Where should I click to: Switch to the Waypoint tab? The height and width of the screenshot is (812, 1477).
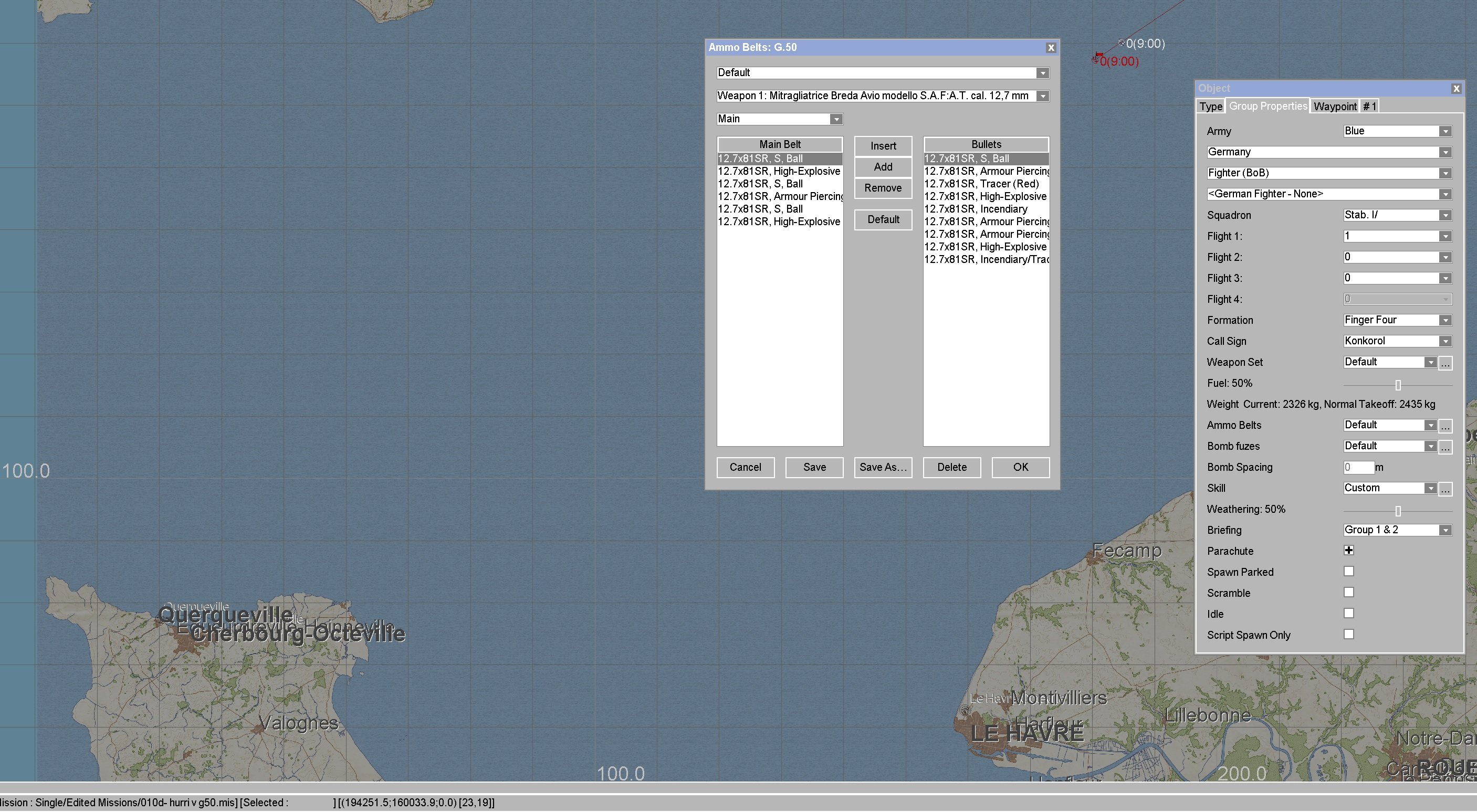pos(1334,107)
